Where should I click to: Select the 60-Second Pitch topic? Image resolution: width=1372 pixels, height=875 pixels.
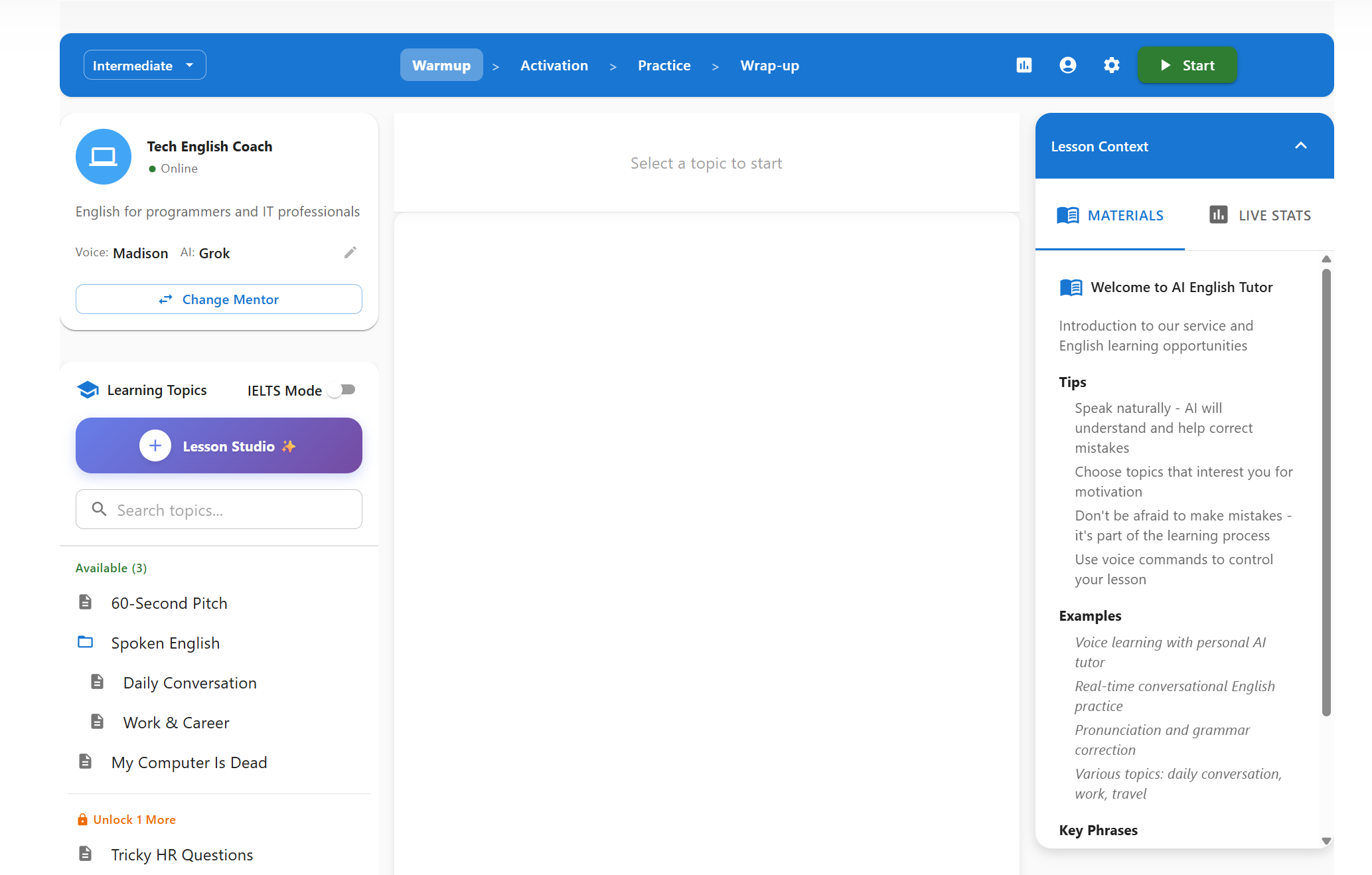point(169,603)
